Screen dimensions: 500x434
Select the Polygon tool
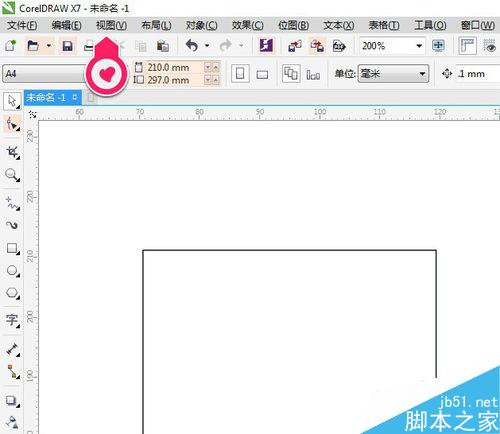[x=12, y=293]
